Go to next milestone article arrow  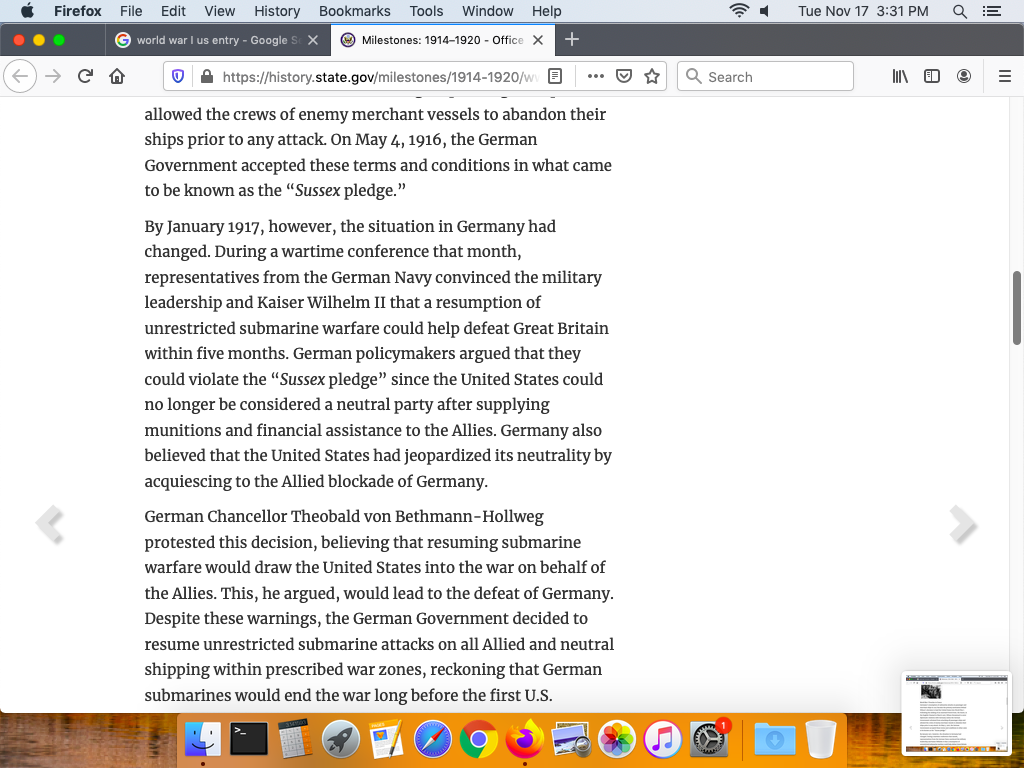[962, 524]
